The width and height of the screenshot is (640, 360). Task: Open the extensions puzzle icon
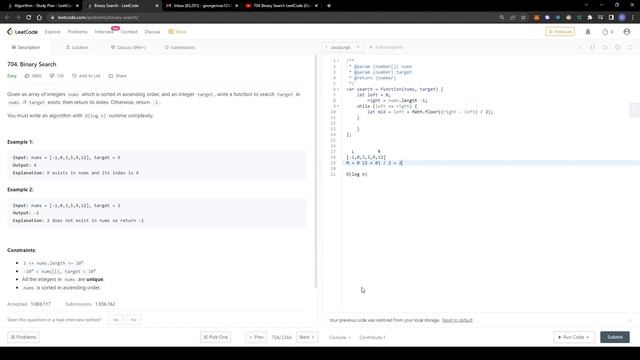click(590, 17)
